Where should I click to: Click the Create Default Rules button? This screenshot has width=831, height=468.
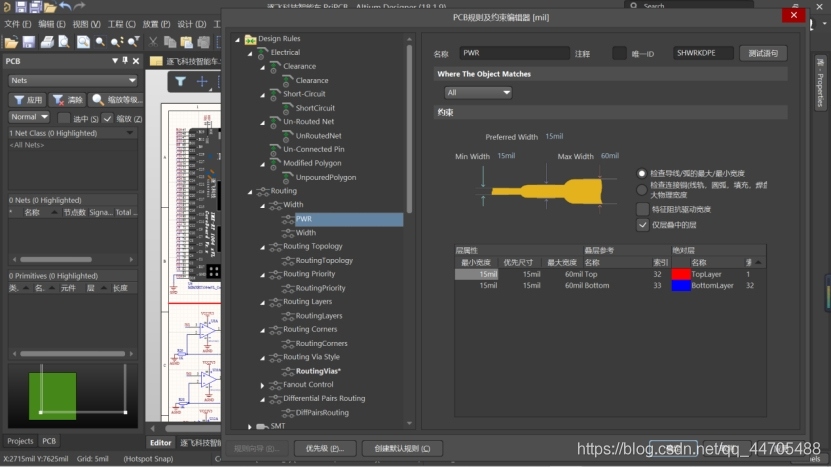pos(402,448)
